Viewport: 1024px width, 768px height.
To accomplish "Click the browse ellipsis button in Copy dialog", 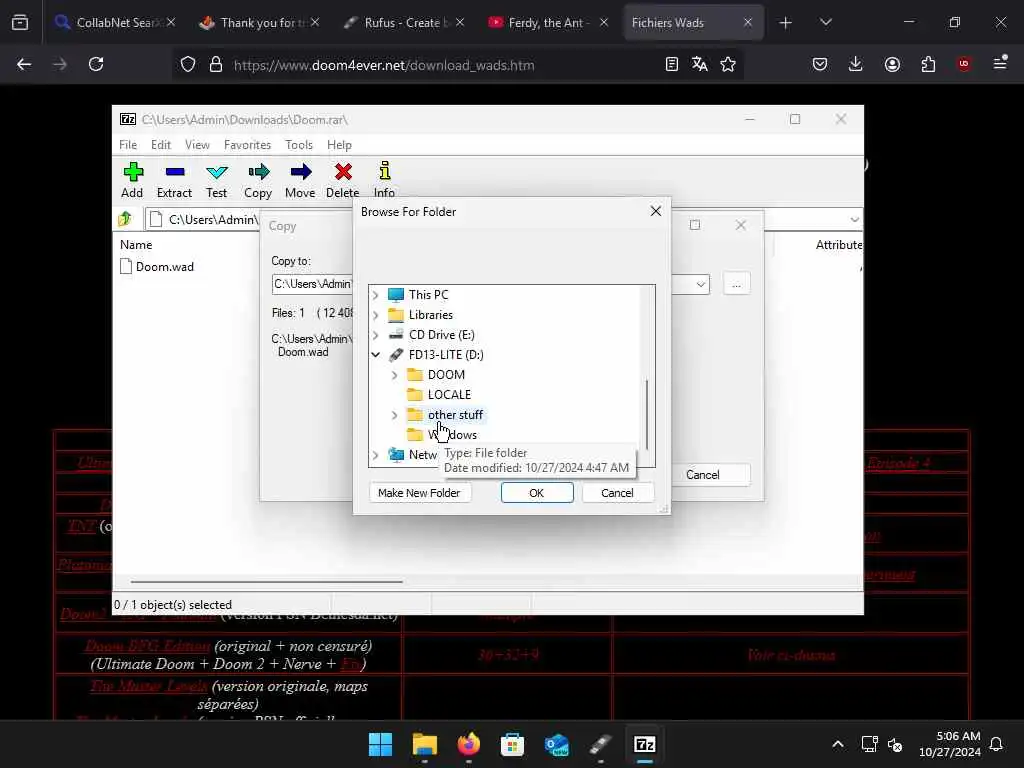I will [736, 284].
